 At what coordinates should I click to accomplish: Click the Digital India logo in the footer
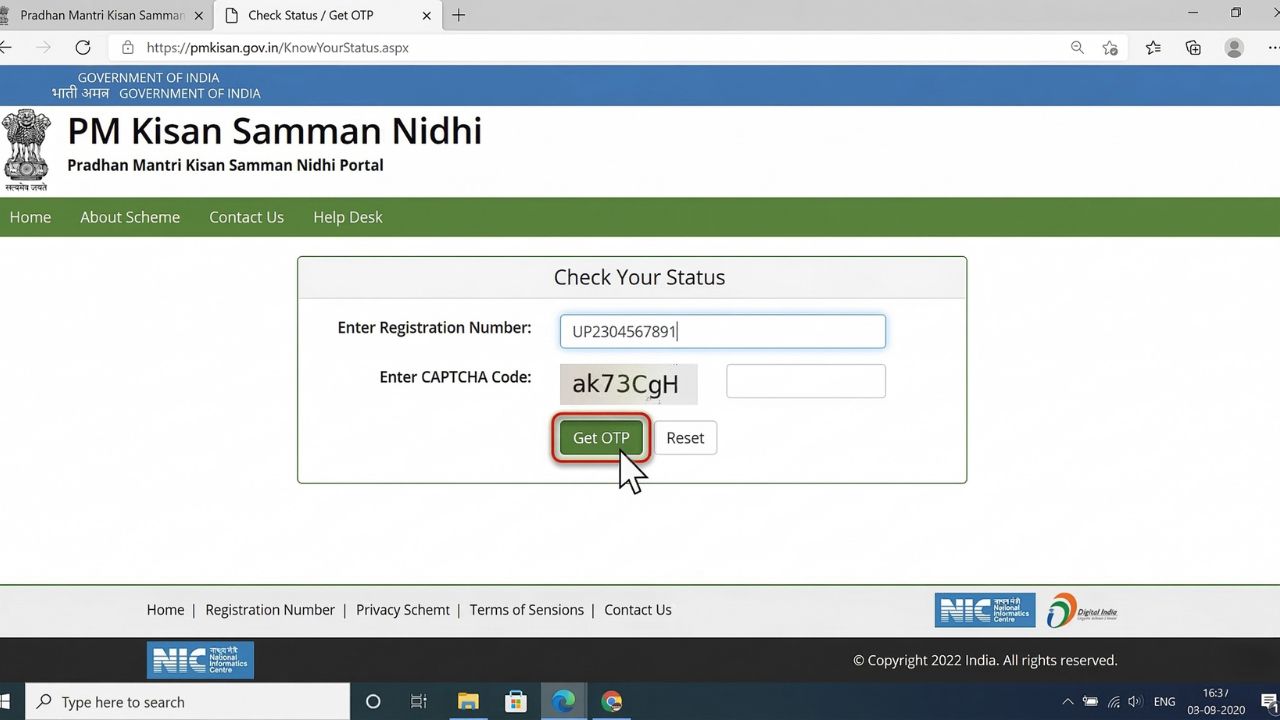pyautogui.click(x=1083, y=610)
